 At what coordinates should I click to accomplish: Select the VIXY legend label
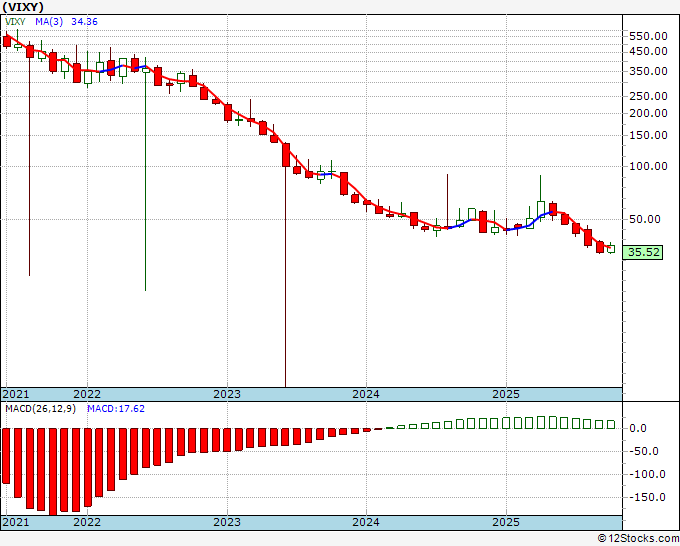pos(15,21)
